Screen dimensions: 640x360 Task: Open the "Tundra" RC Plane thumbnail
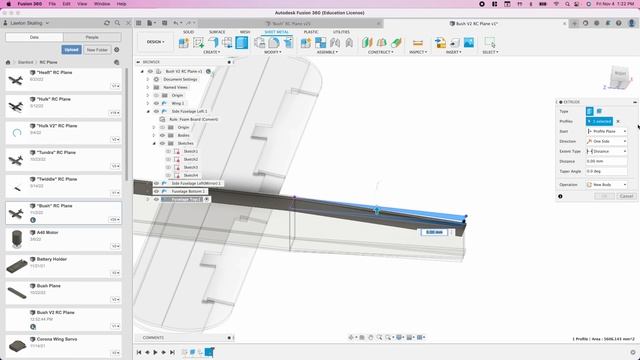pos(16,160)
